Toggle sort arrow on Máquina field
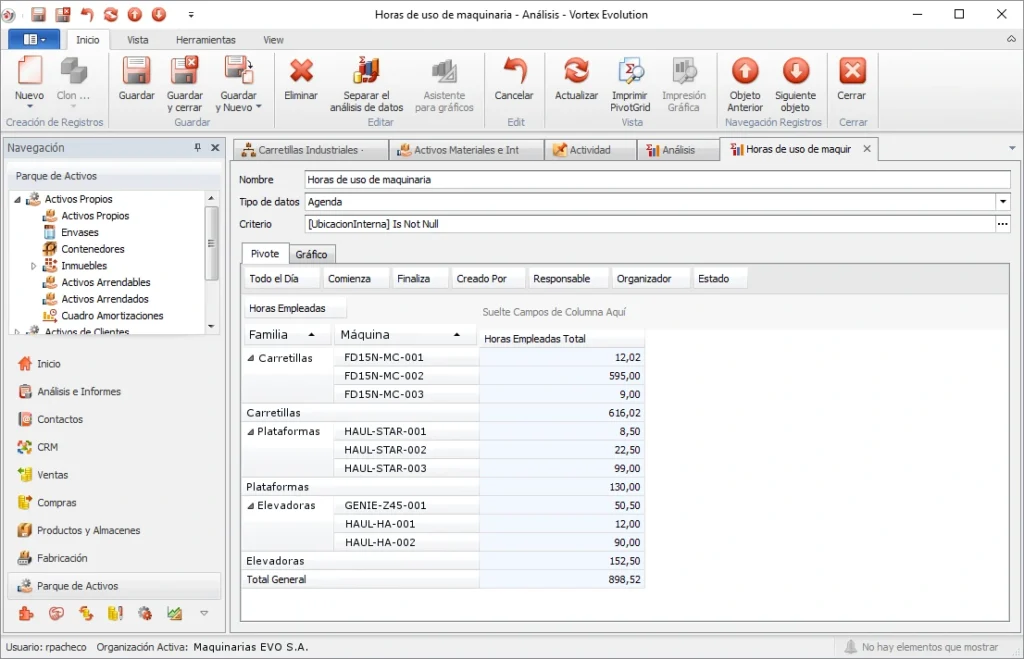1024x659 pixels. (456, 334)
